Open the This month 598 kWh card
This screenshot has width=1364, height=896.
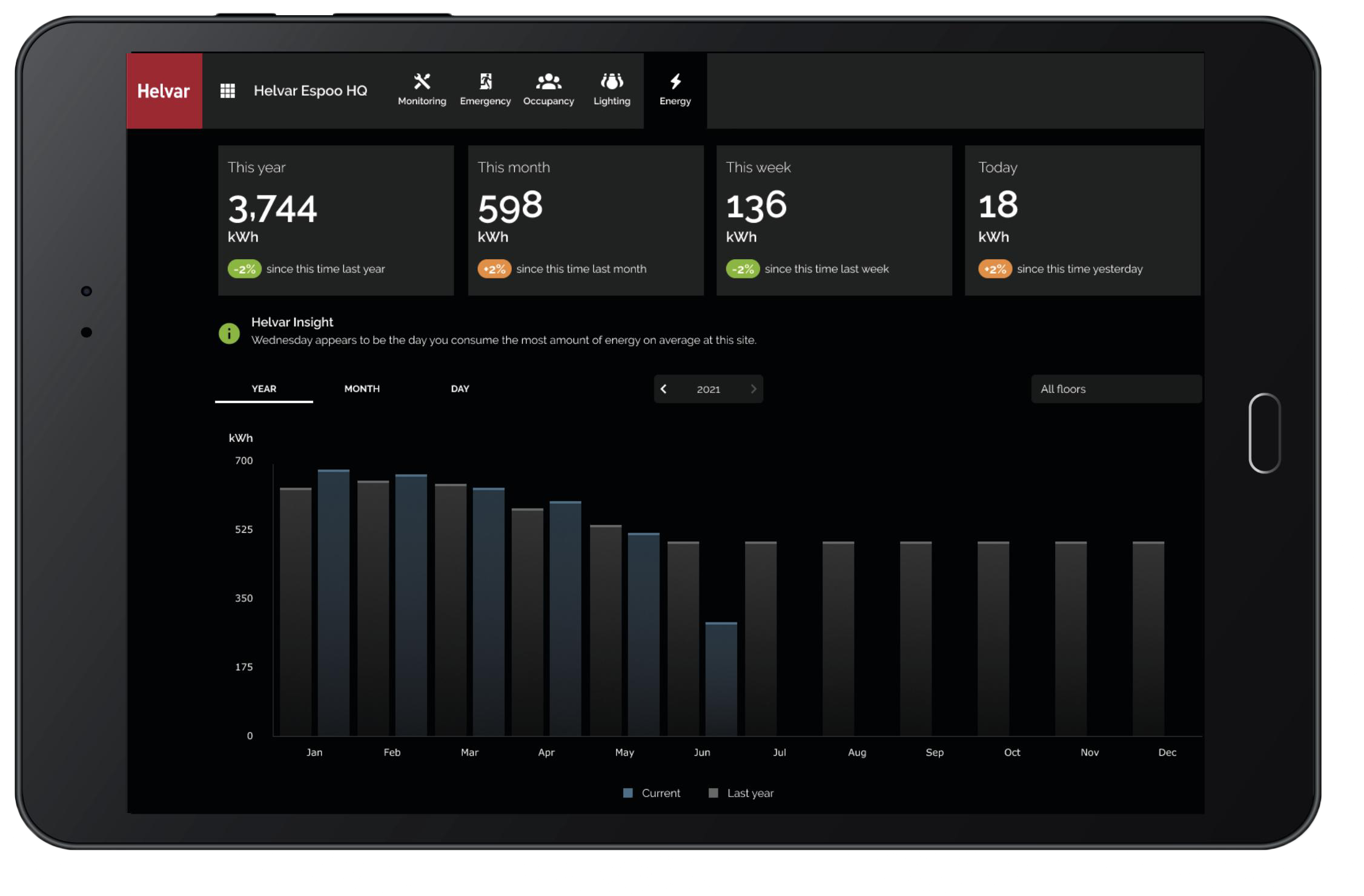pos(585,220)
